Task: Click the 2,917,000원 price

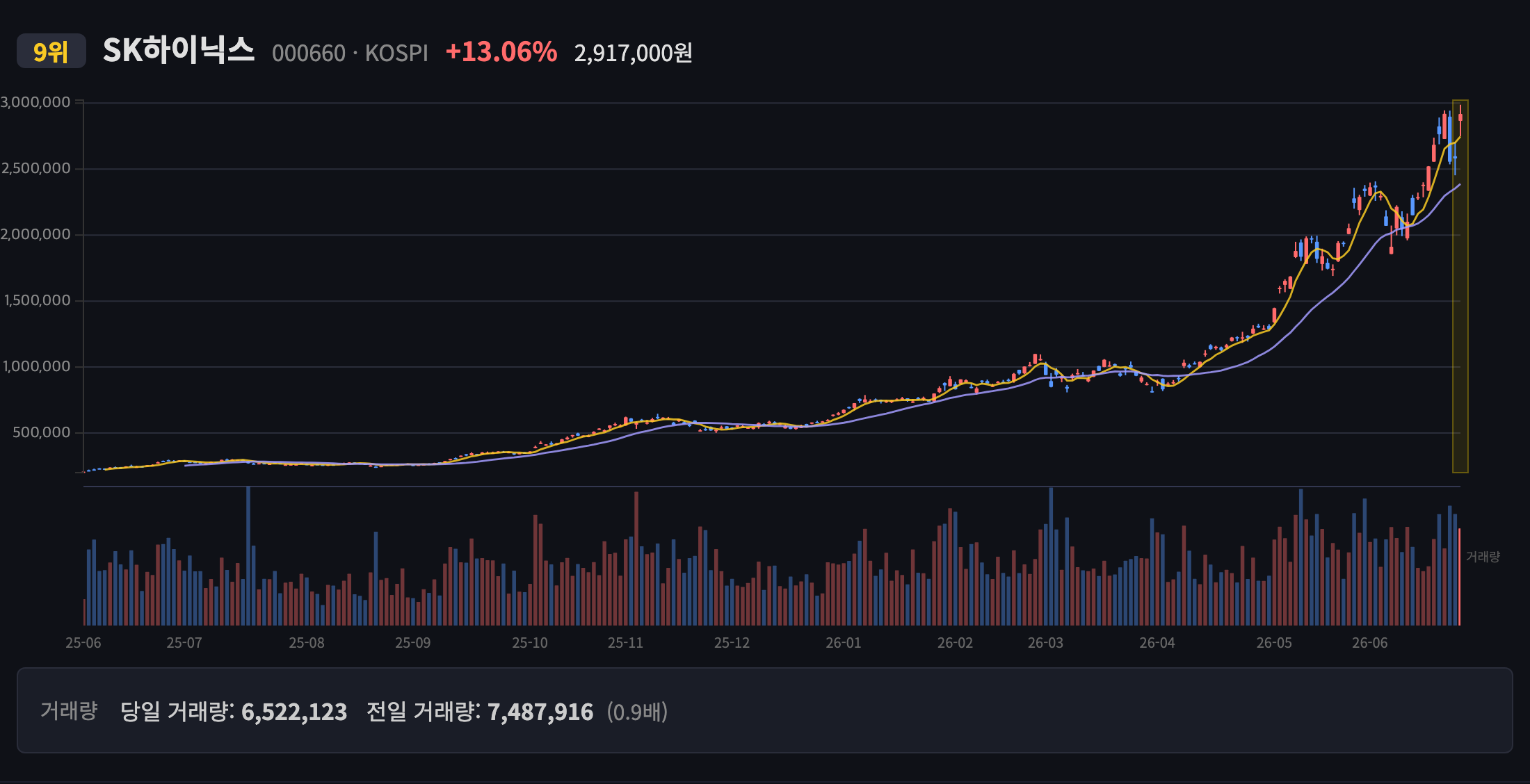Action: coord(633,53)
